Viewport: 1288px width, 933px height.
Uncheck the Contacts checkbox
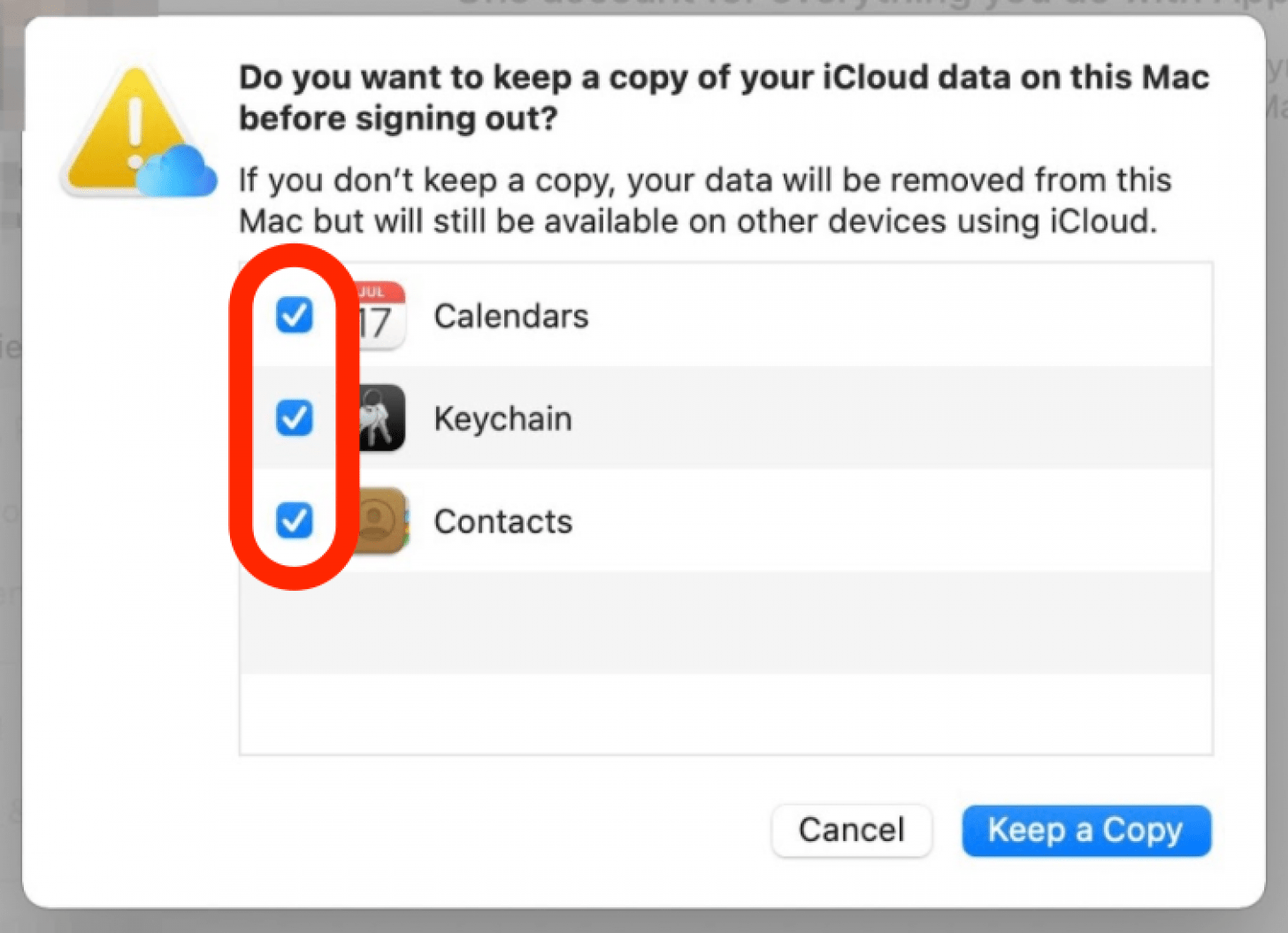click(x=293, y=521)
